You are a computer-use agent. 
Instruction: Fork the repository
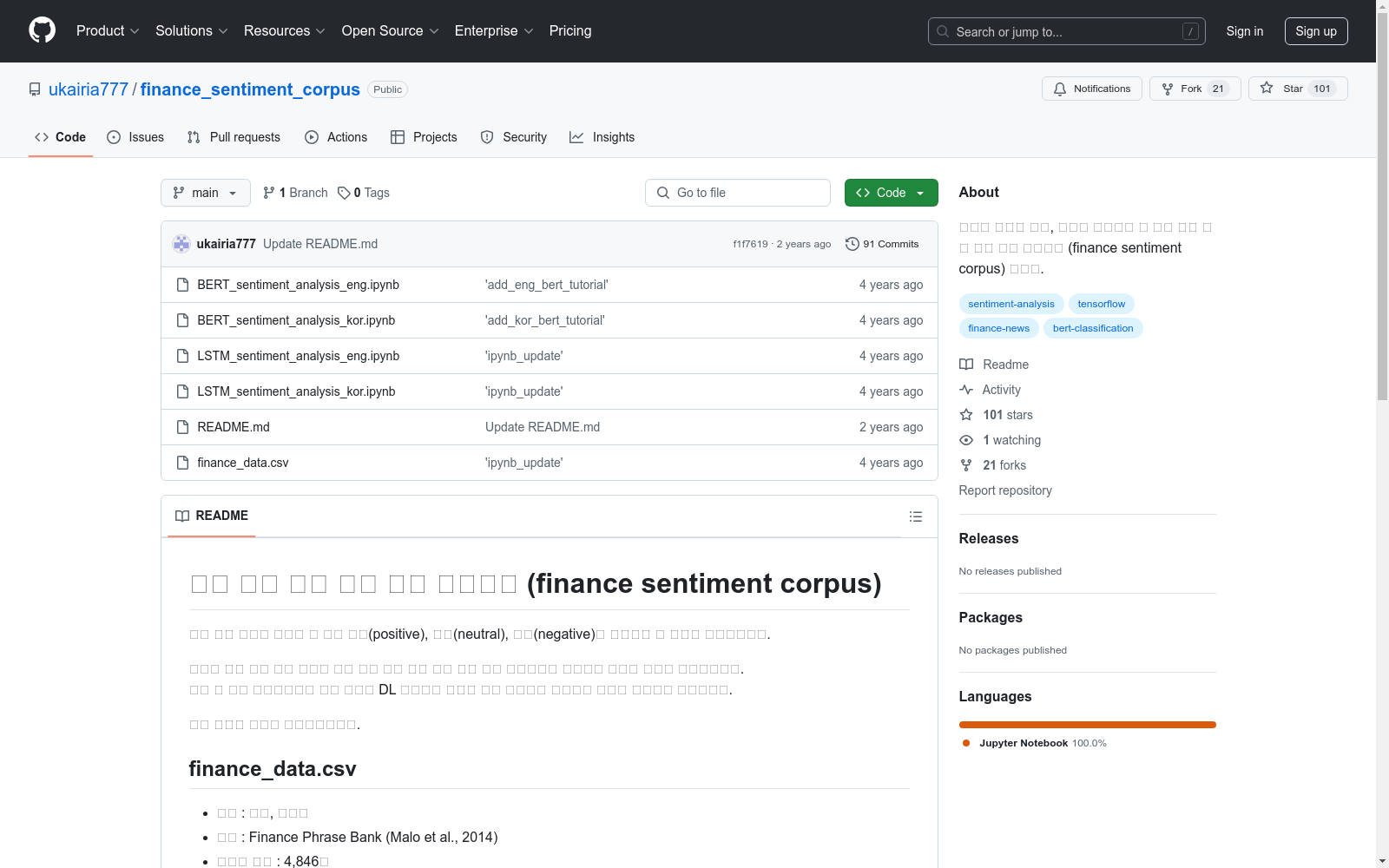(1195, 89)
